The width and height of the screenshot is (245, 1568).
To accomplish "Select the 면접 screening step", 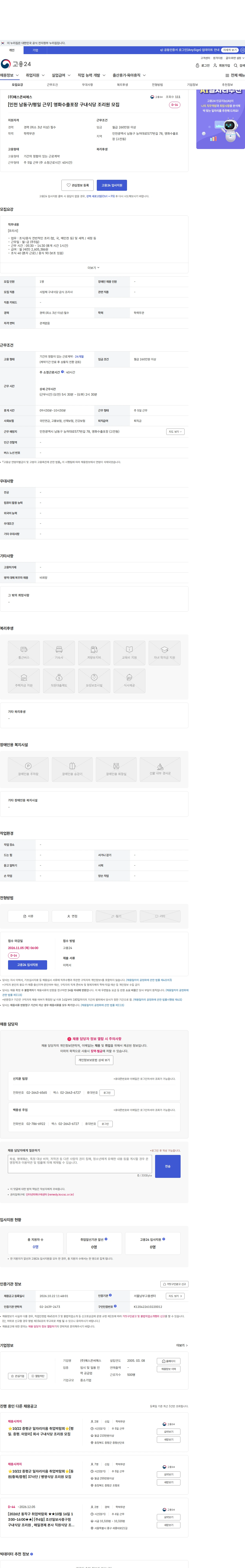I will (x=72, y=916).
